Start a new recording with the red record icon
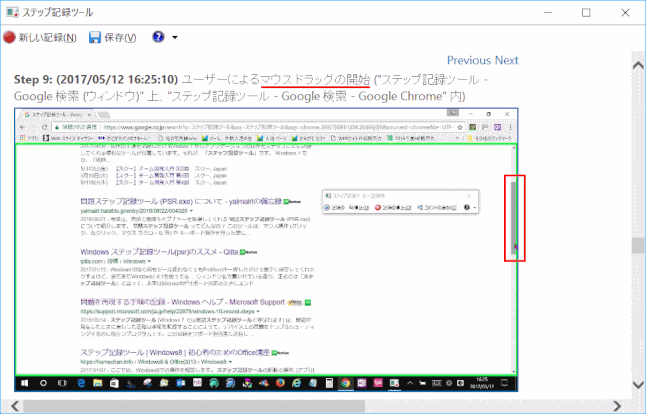 [x=9, y=37]
